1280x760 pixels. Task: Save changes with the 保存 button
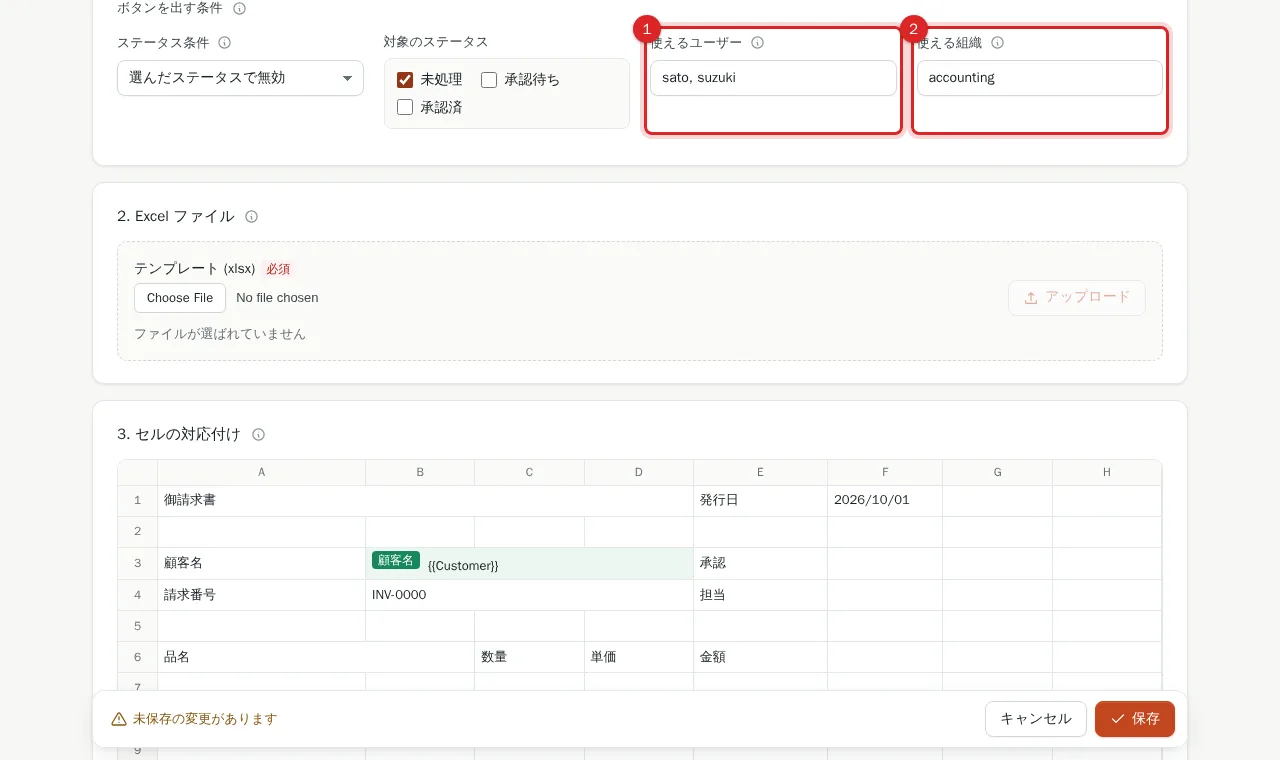[1135, 719]
